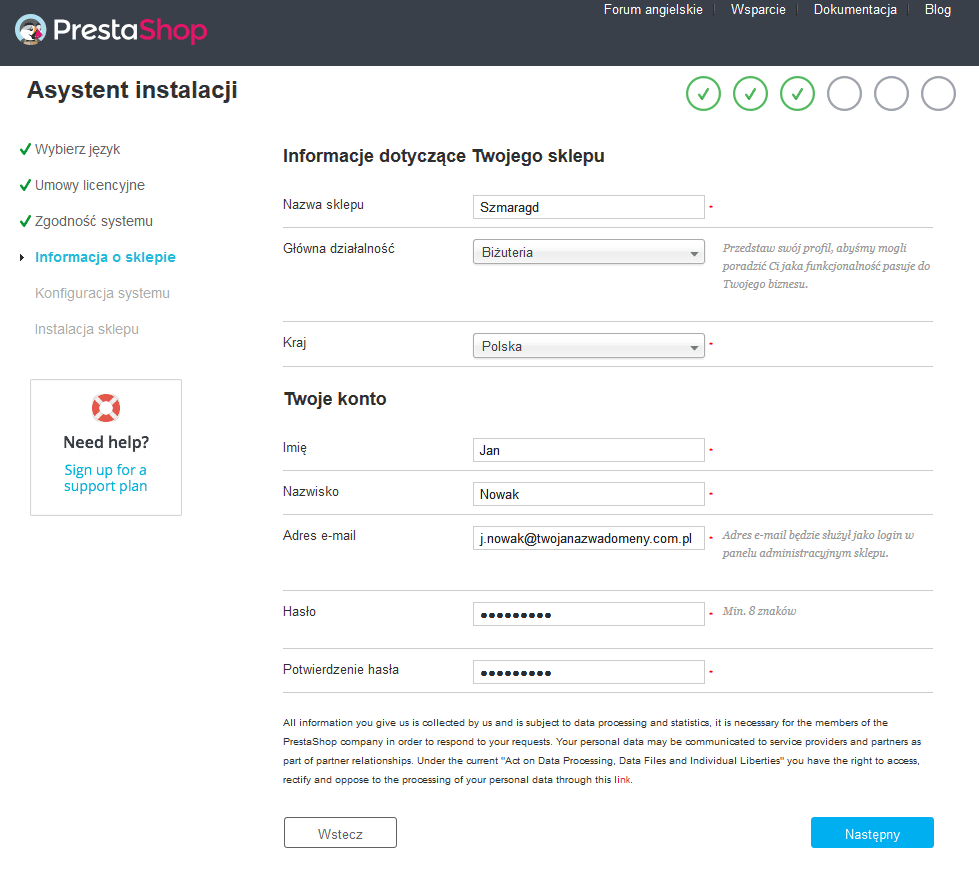Viewport: 979px width, 870px height.
Task: Click the red data processing link
Action: click(x=622, y=780)
